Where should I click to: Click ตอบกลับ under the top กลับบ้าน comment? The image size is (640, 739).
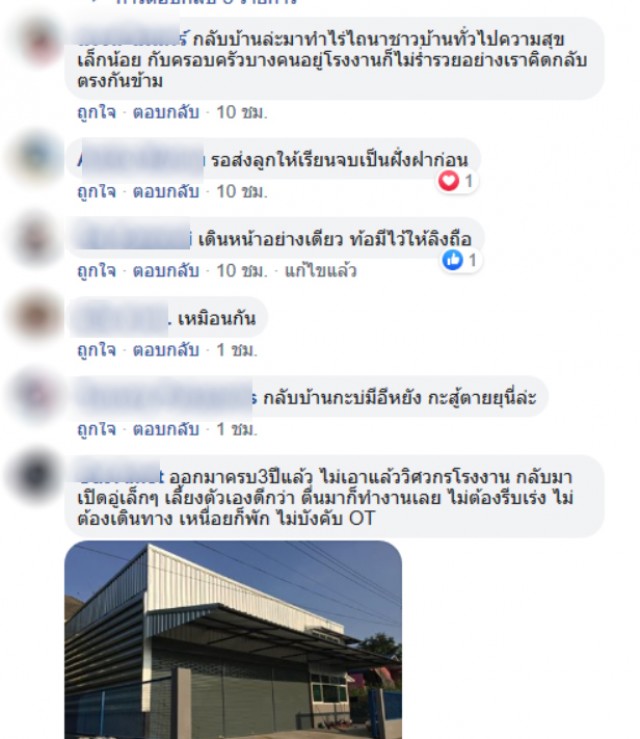pyautogui.click(x=166, y=113)
